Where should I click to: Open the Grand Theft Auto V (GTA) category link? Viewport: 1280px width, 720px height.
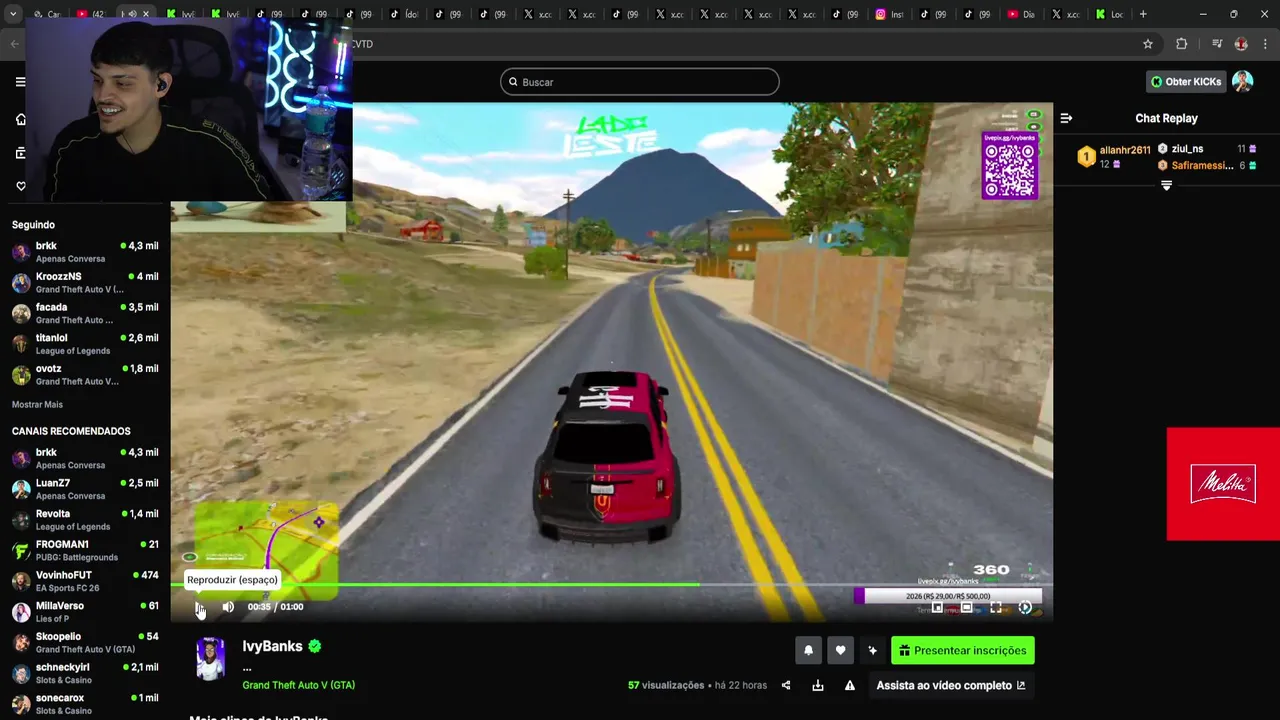click(x=298, y=685)
